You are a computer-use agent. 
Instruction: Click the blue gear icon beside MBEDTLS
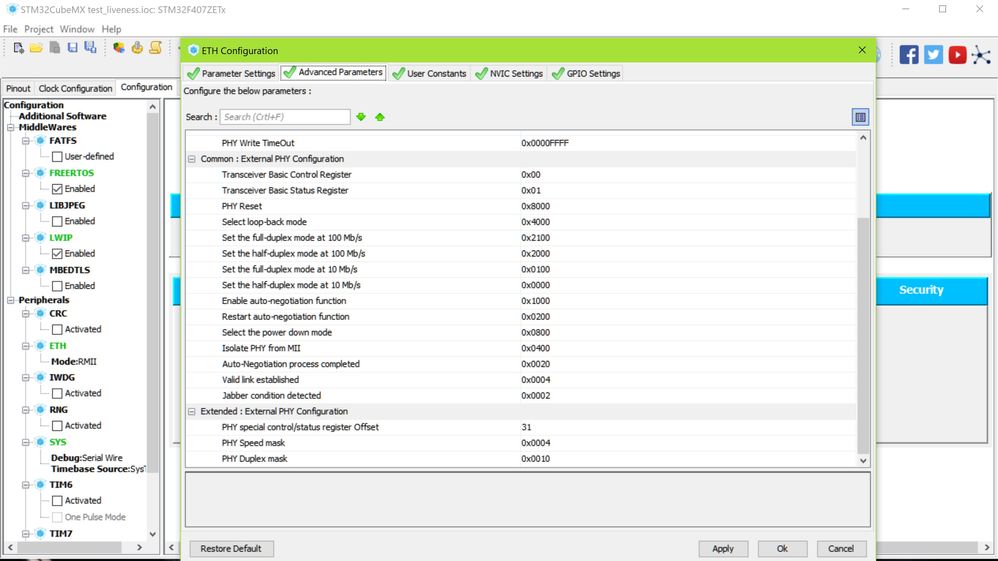point(40,270)
